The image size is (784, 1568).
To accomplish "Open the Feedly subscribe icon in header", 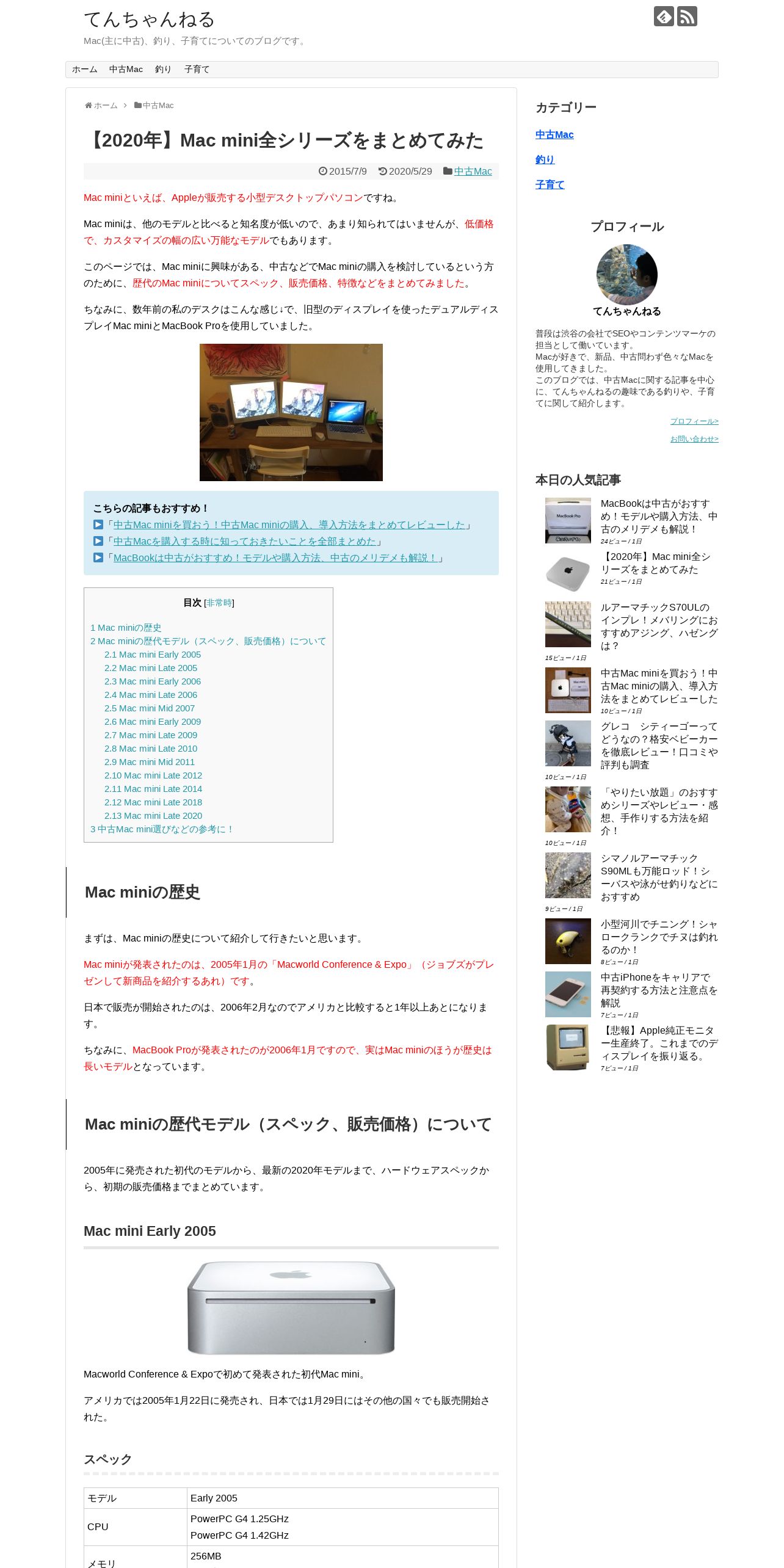I will (x=664, y=16).
